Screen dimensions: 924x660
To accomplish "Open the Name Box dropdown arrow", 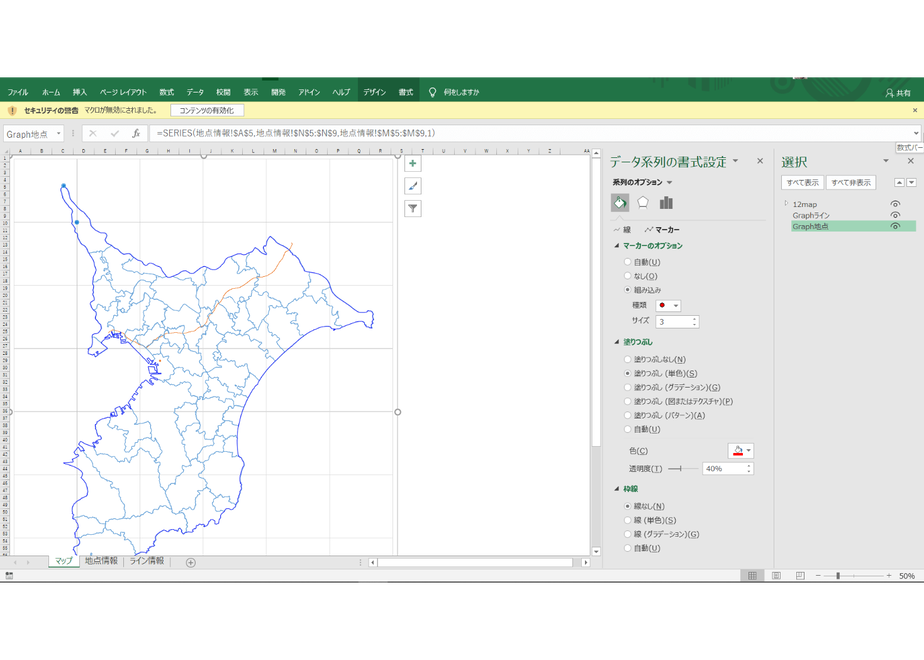I will pos(58,134).
